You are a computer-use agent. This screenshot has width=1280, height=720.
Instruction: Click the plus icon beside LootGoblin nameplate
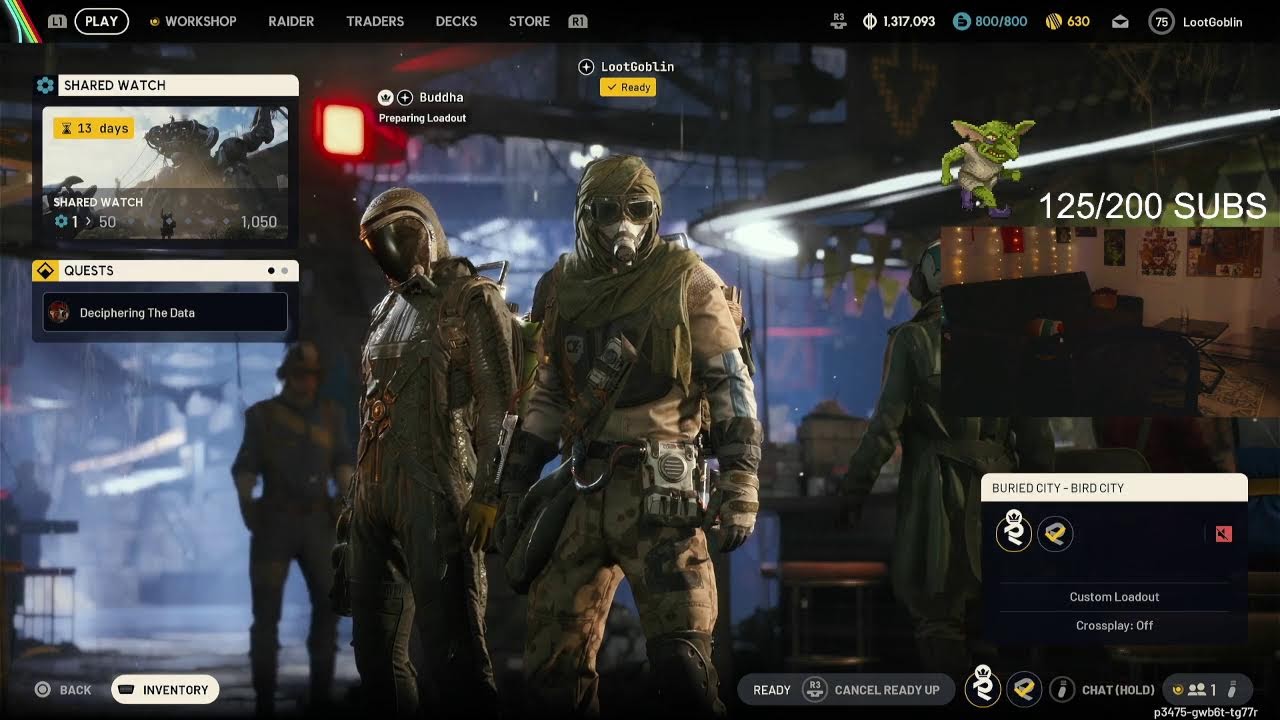tap(586, 67)
